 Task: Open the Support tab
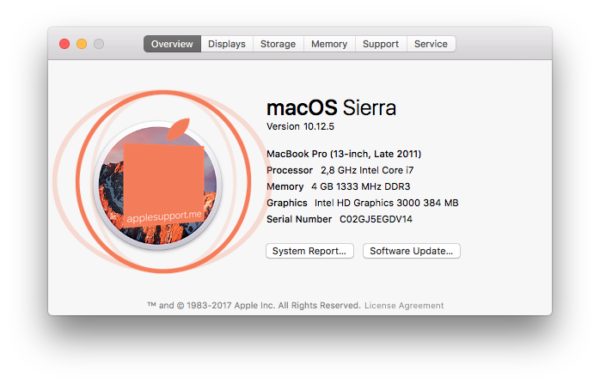click(x=381, y=44)
